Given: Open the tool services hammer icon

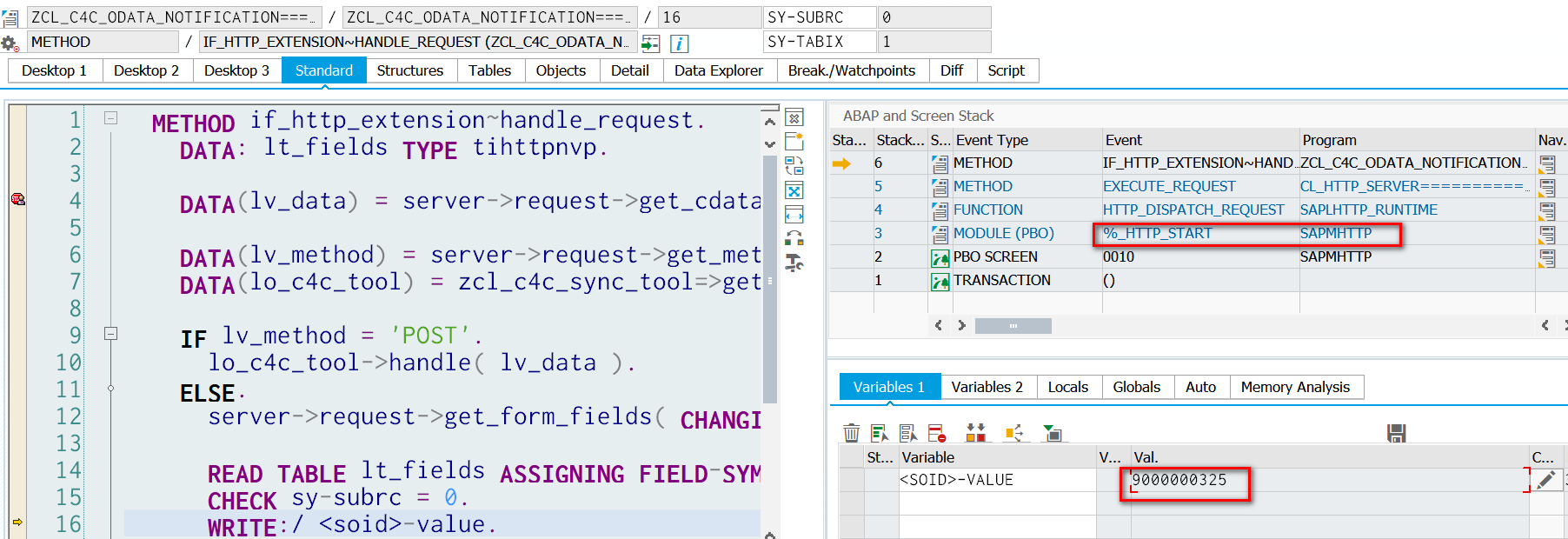Looking at the screenshot, I should (794, 263).
